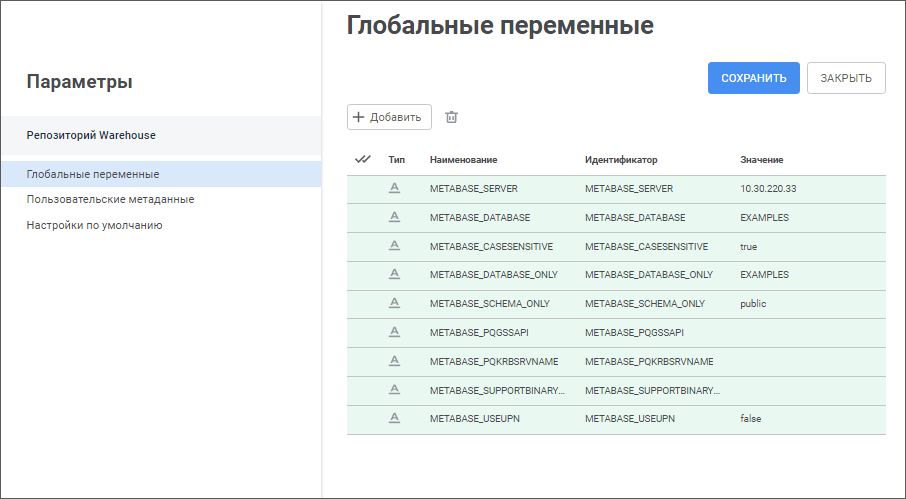Click type icon of METABASE_SCHEMA_ONLY row
This screenshot has width=906, height=499.
394,303
